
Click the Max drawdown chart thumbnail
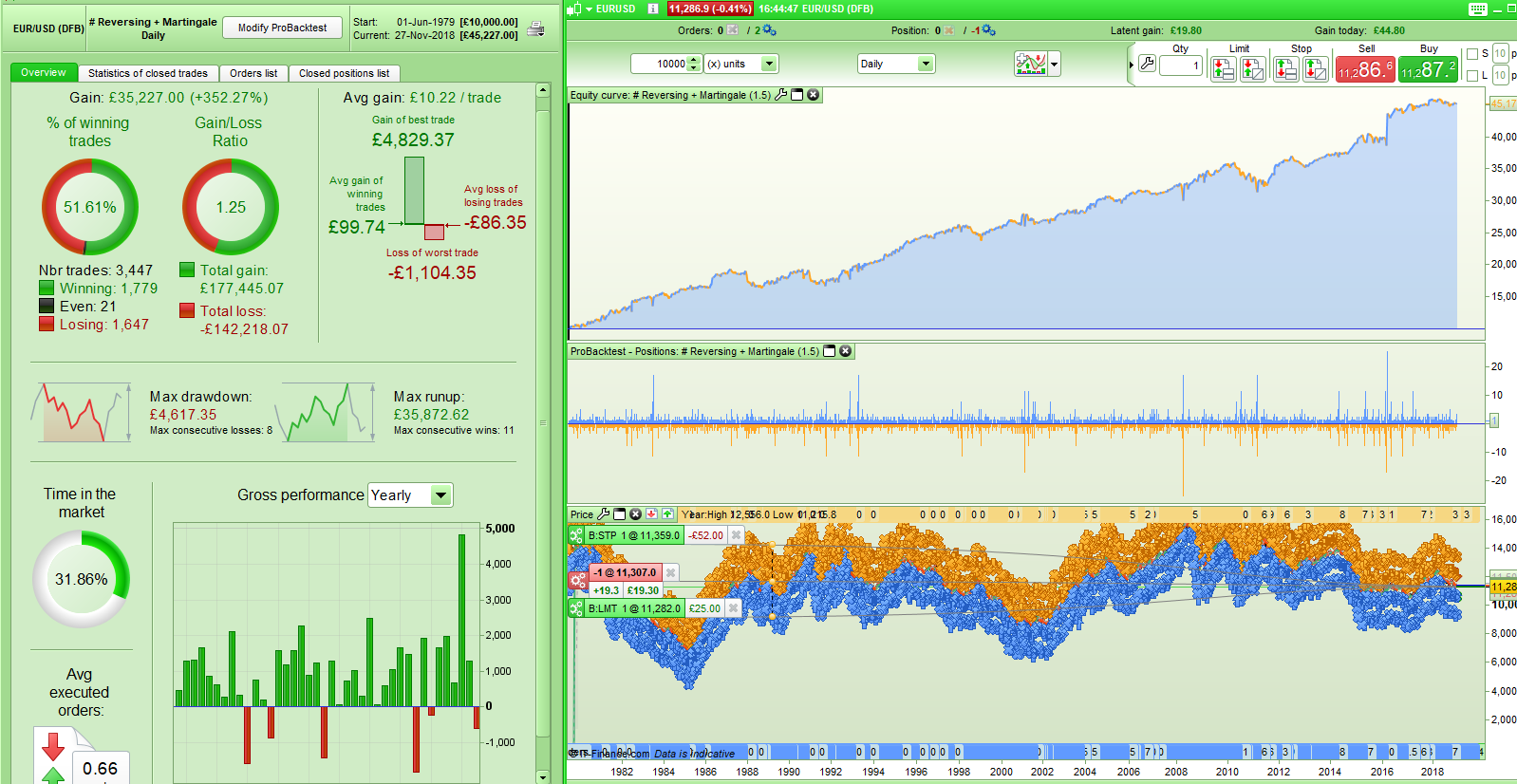83,412
